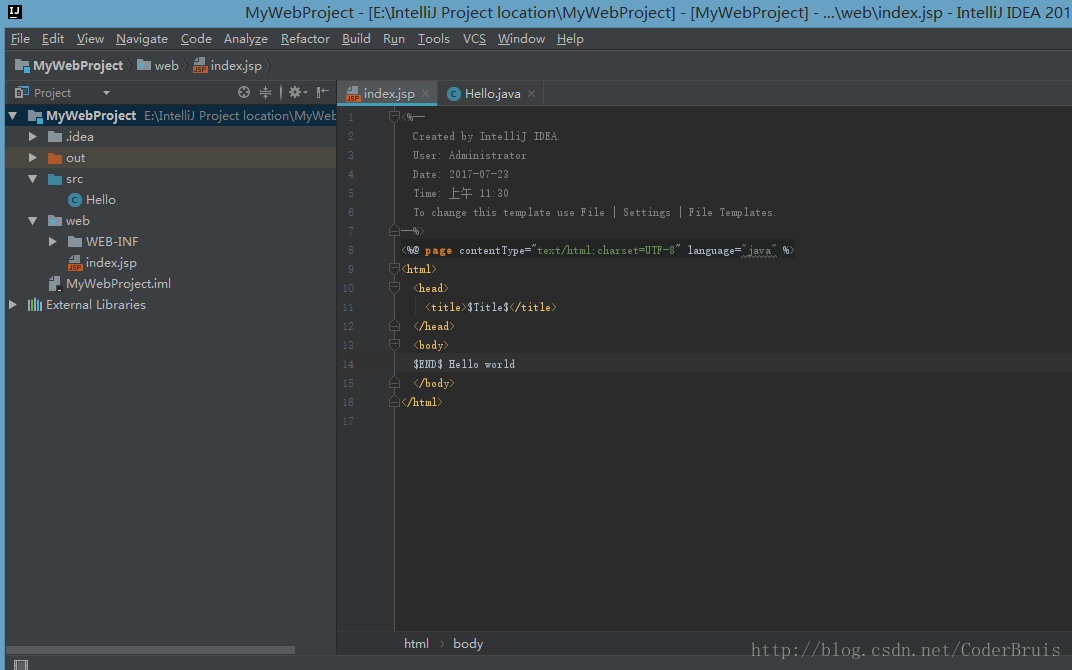Place cursor on "$END$ Hello world" line
This screenshot has width=1072, height=670.
pyautogui.click(x=464, y=364)
